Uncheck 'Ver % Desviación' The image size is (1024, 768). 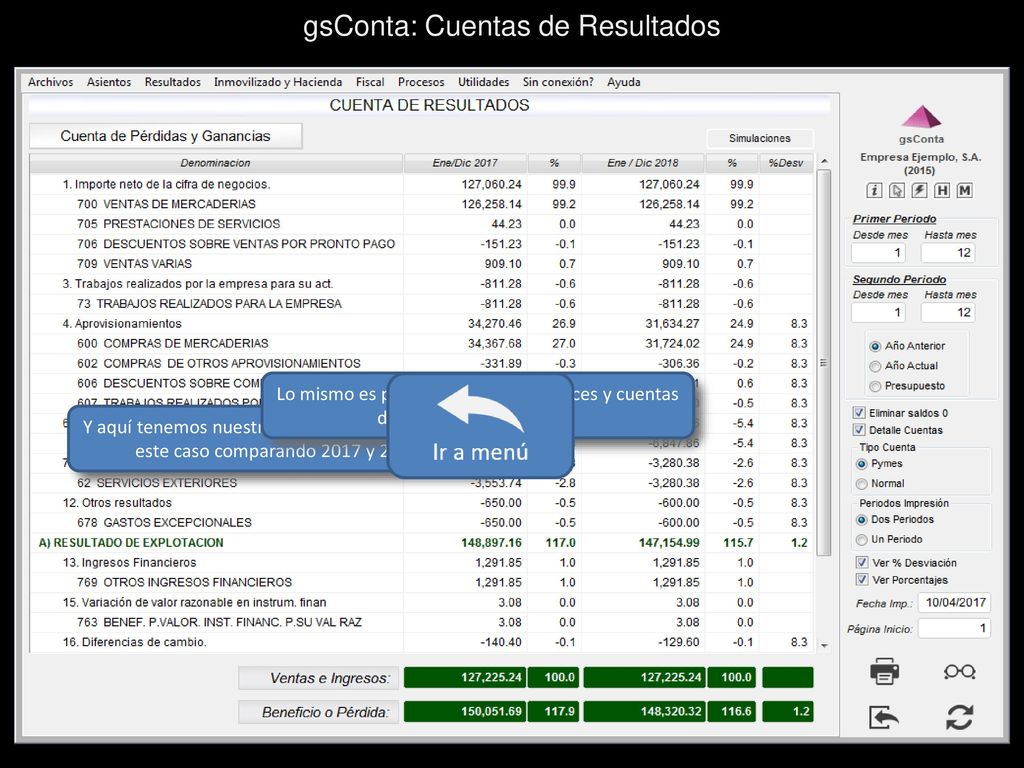click(862, 562)
